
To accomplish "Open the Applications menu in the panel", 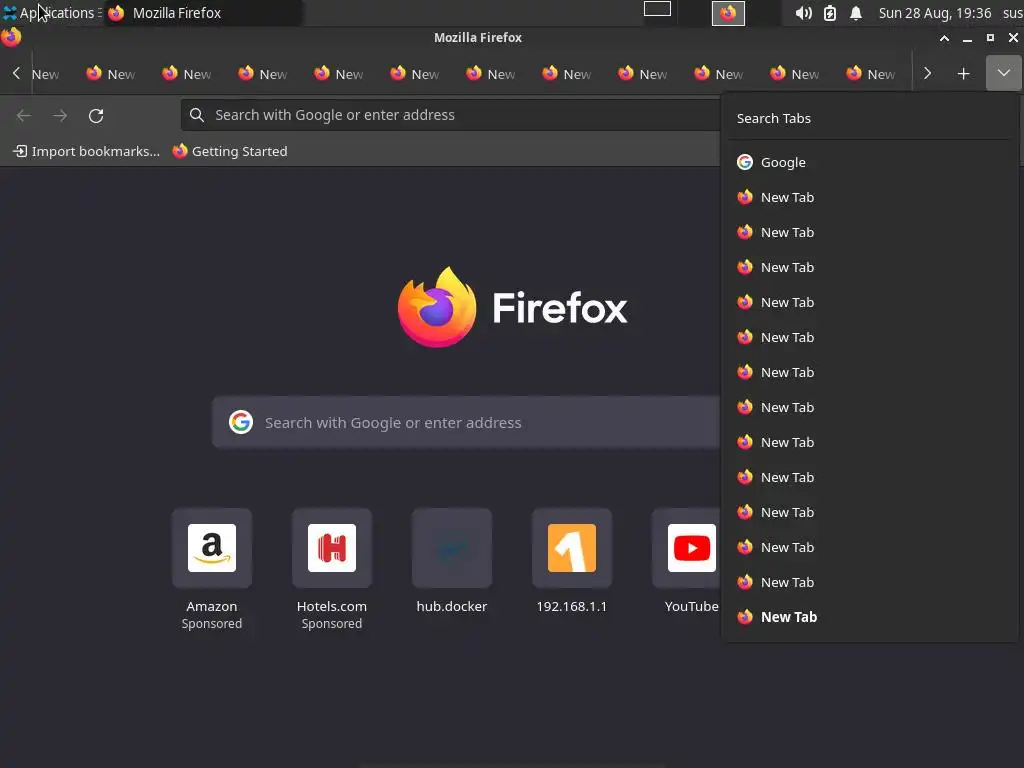I will (50, 13).
